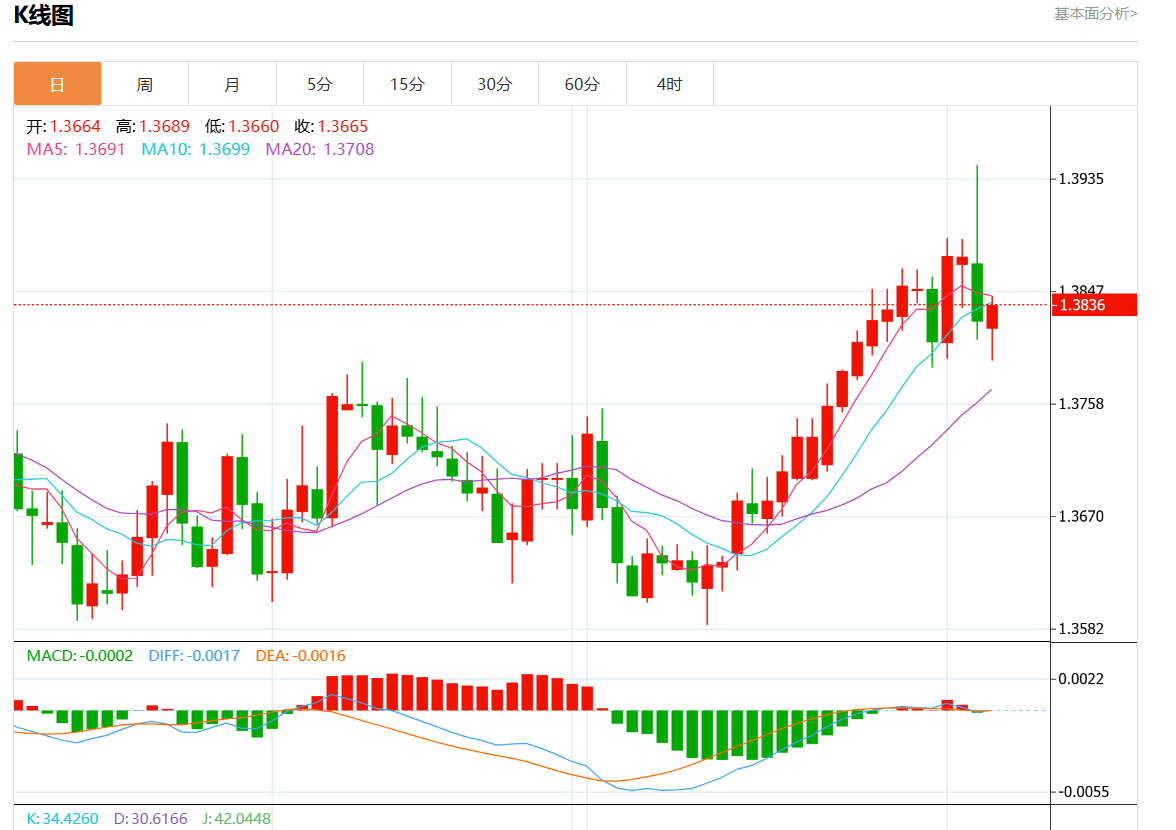Click the DEA: -0.0016 label
This screenshot has width=1176, height=830.
click(301, 656)
